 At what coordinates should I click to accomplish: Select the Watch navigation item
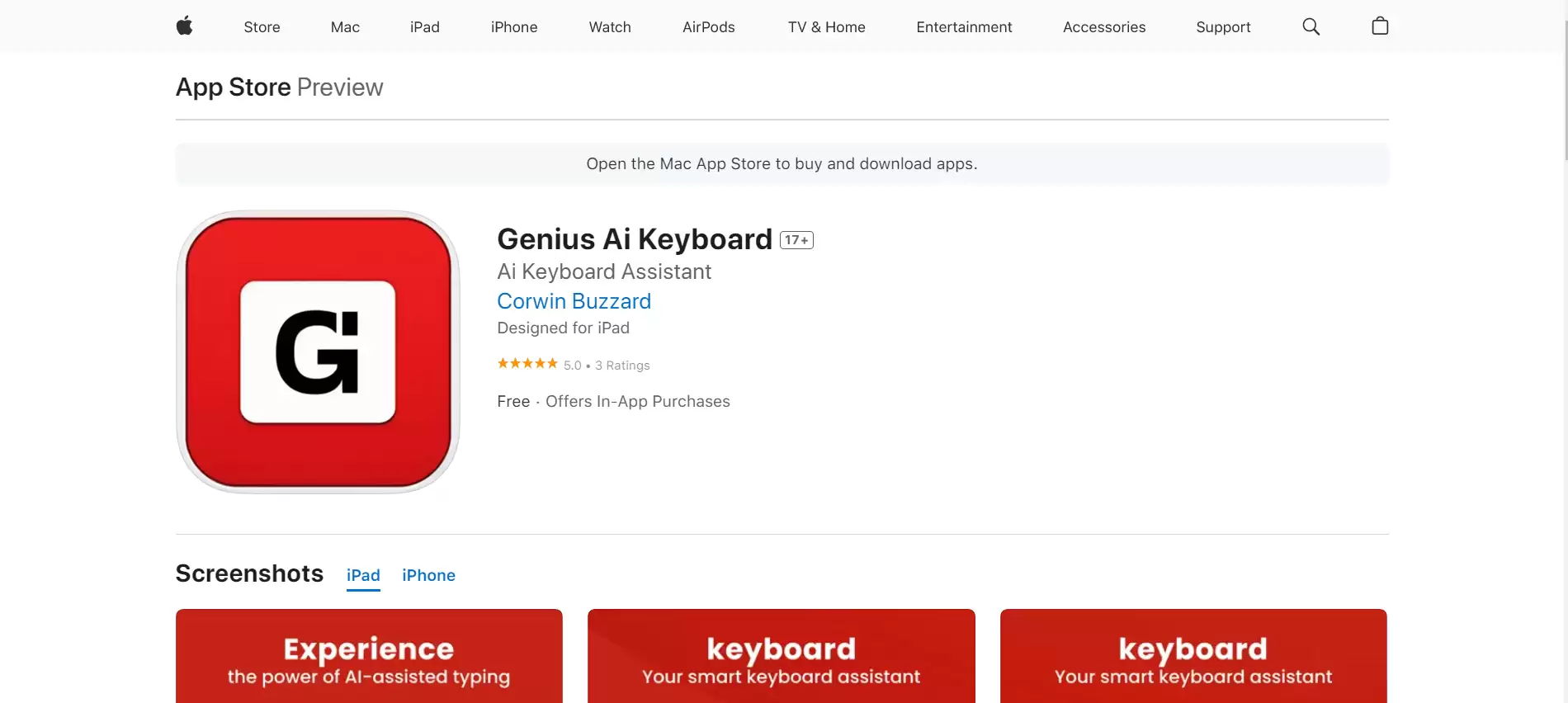point(609,26)
